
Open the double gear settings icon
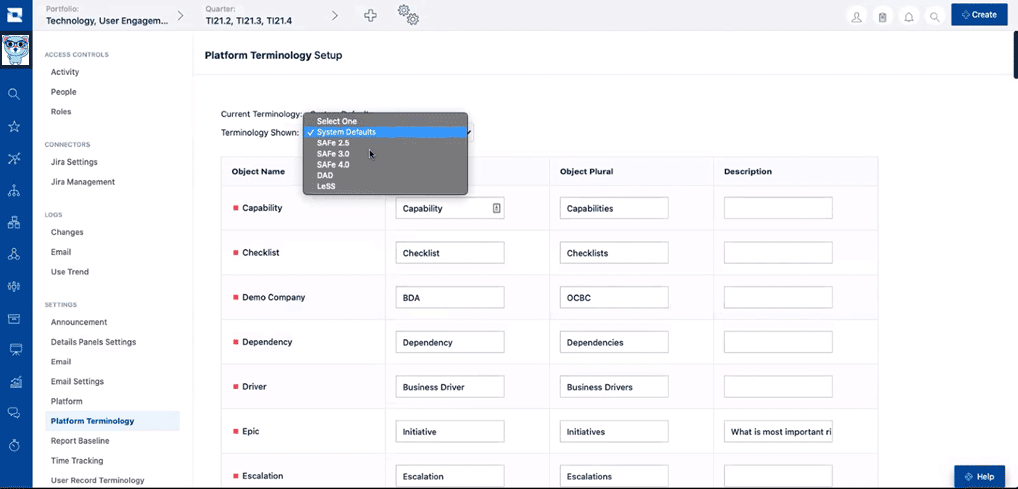(x=408, y=14)
